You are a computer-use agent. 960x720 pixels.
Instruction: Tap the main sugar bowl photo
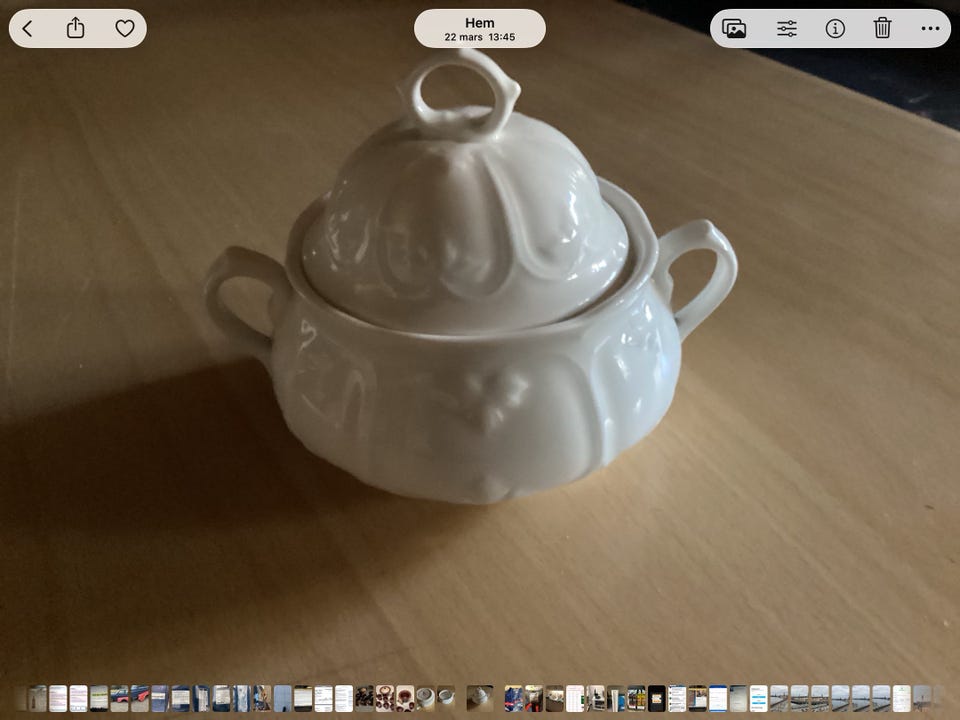click(x=470, y=300)
